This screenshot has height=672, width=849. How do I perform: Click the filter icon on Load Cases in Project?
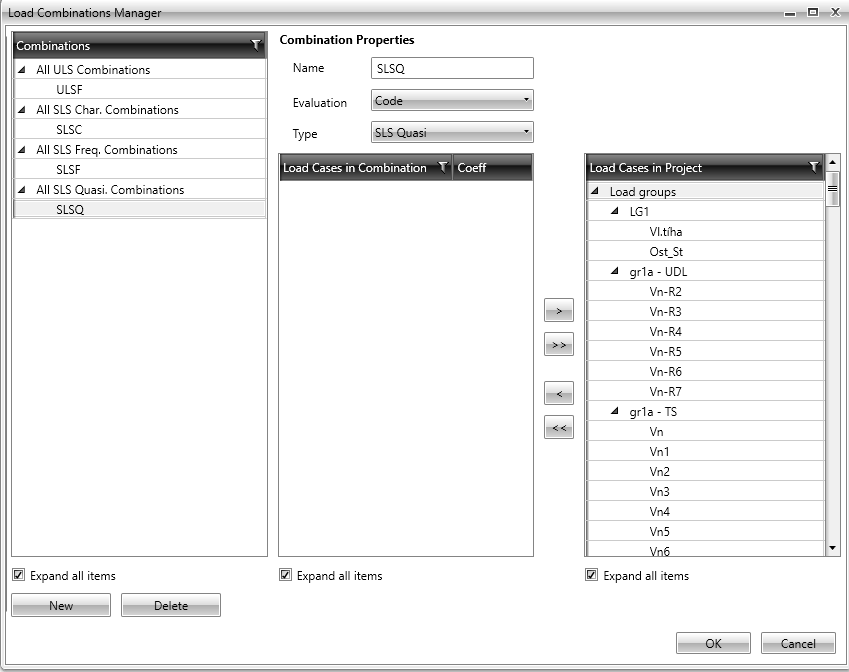pyautogui.click(x=815, y=168)
